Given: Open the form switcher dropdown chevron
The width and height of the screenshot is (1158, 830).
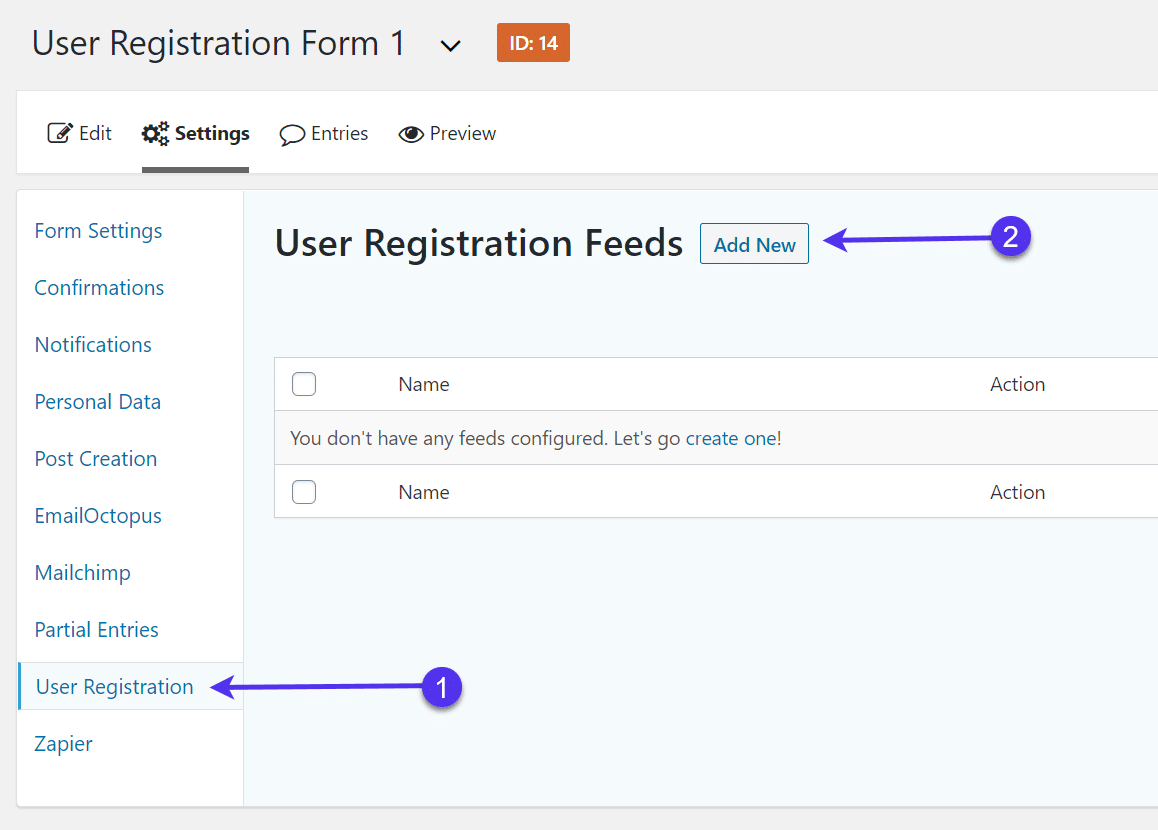Looking at the screenshot, I should (x=451, y=45).
